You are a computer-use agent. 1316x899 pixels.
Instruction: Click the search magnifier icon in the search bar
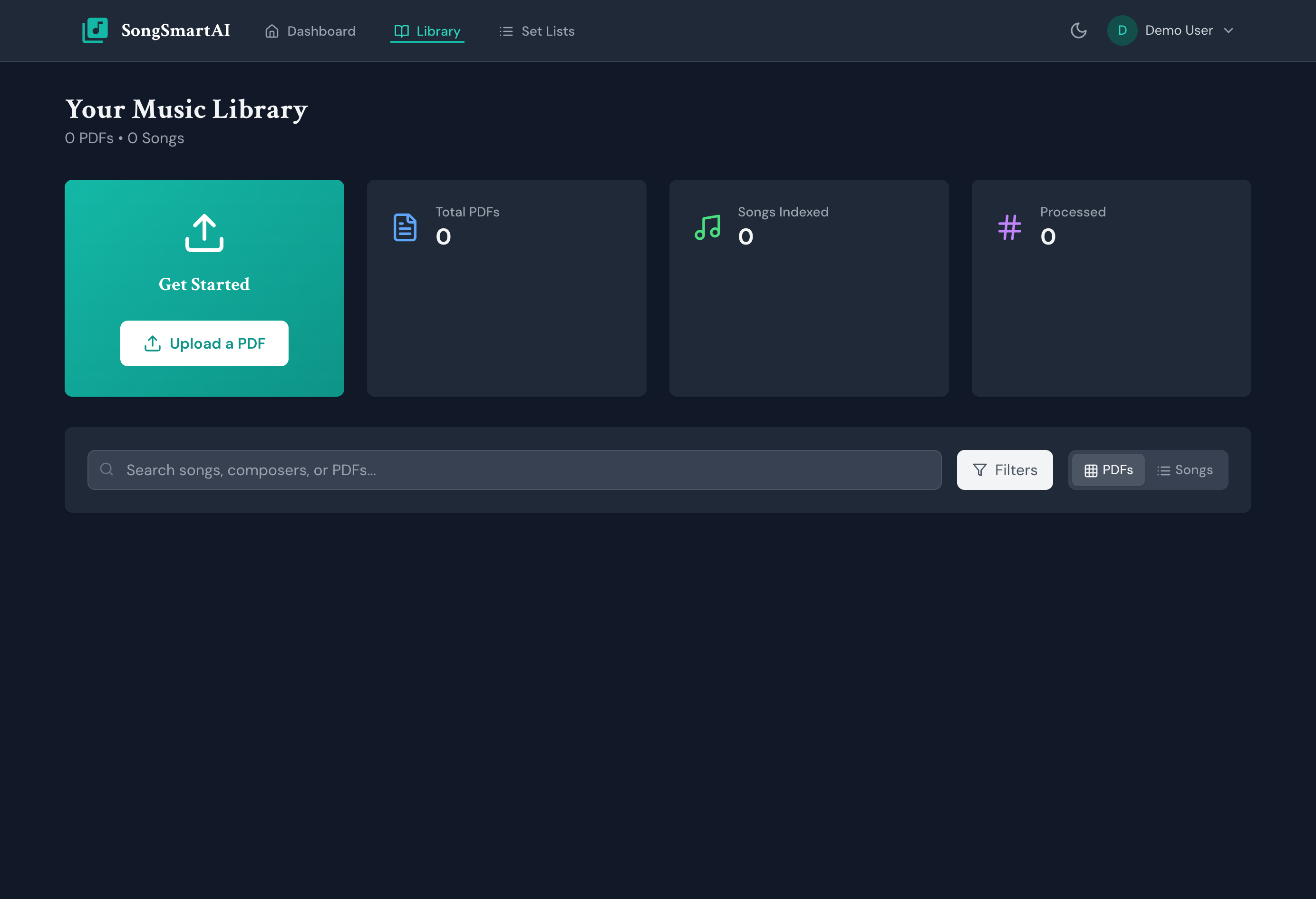(x=106, y=469)
